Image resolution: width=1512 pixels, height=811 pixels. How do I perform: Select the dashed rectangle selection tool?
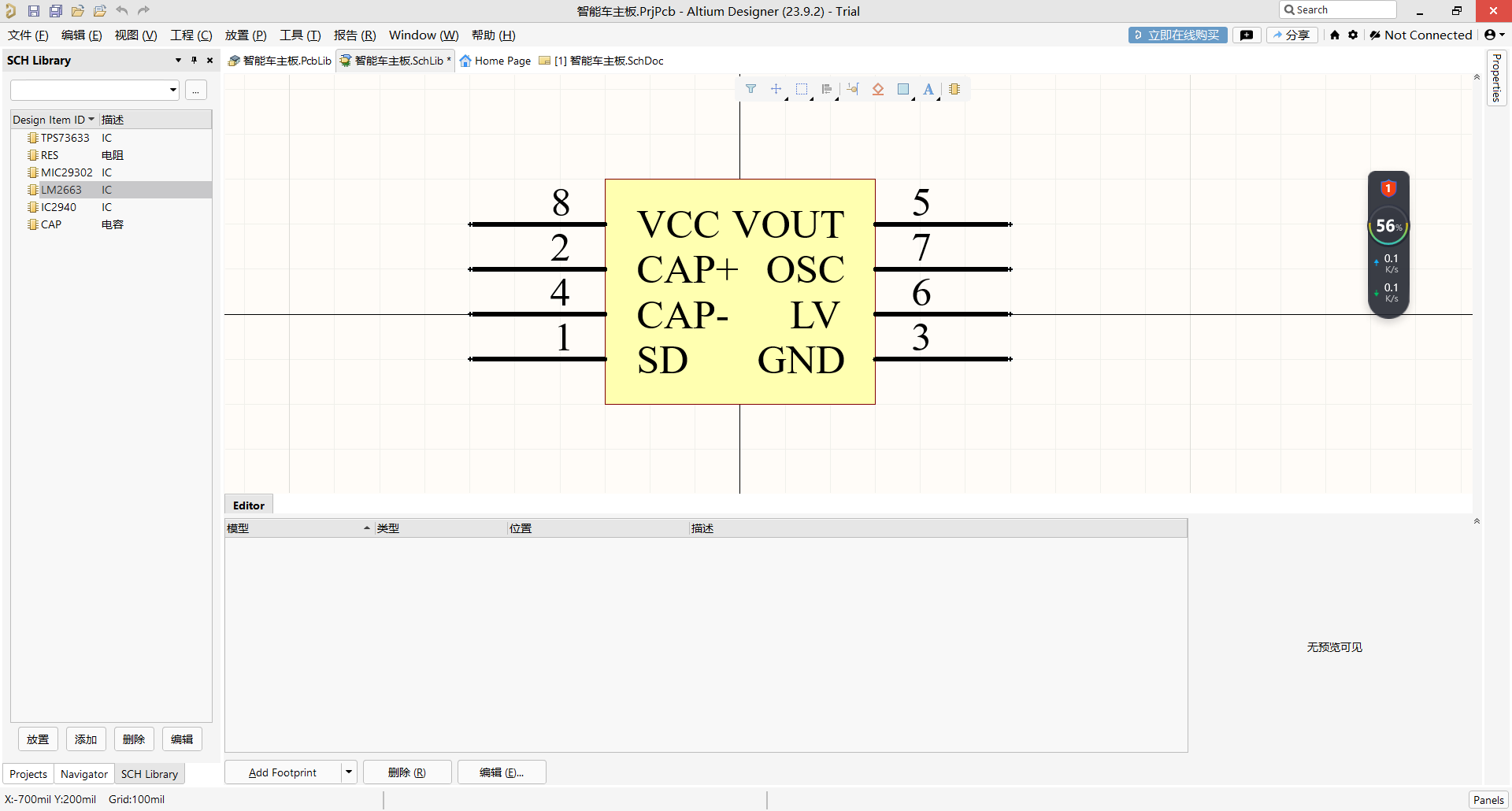click(802, 89)
